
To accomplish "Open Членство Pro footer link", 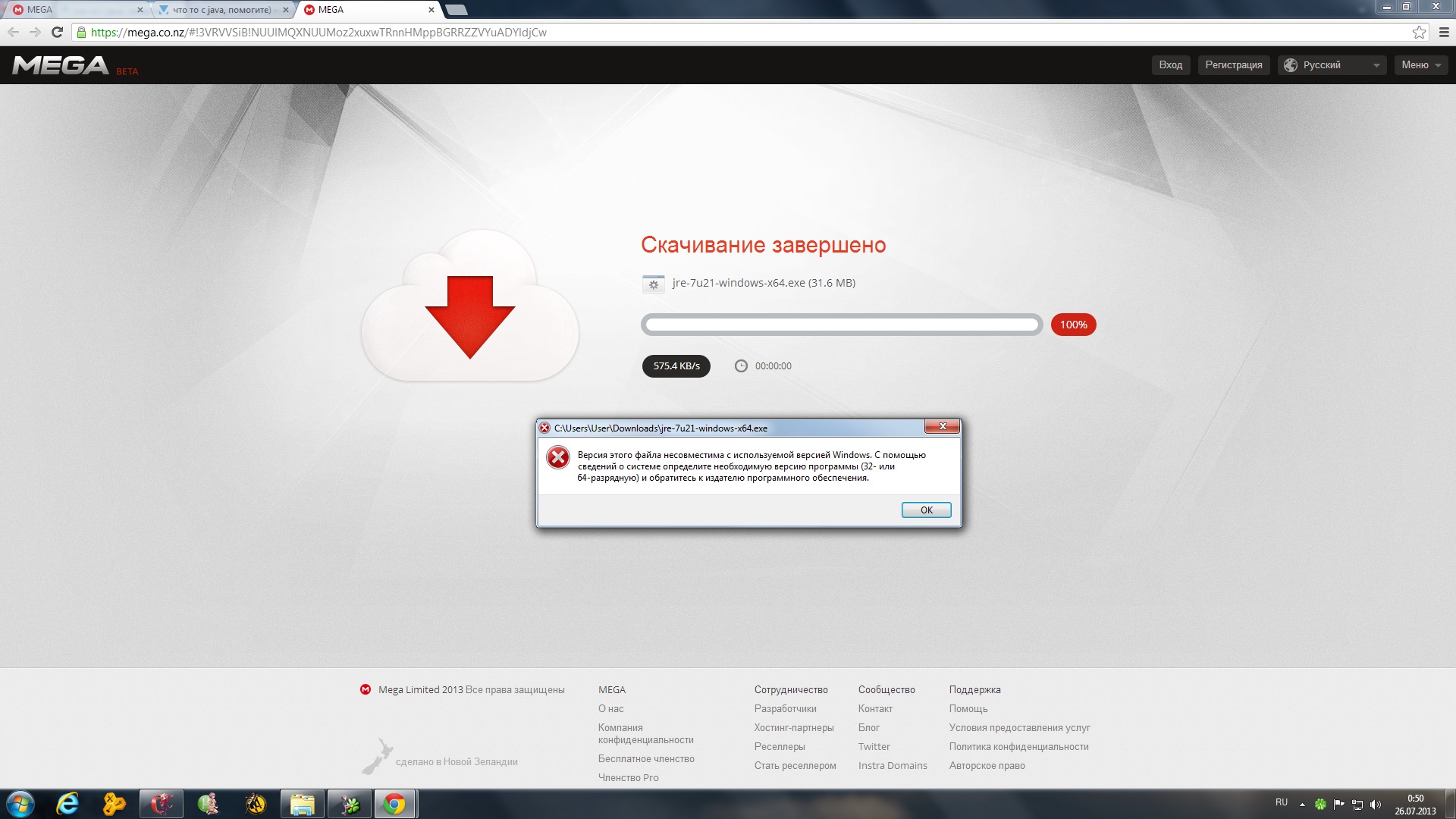I will [x=628, y=777].
